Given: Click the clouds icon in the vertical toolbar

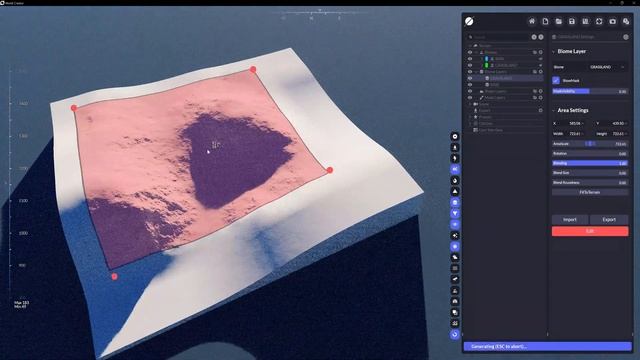Looking at the screenshot, I should (x=455, y=258).
